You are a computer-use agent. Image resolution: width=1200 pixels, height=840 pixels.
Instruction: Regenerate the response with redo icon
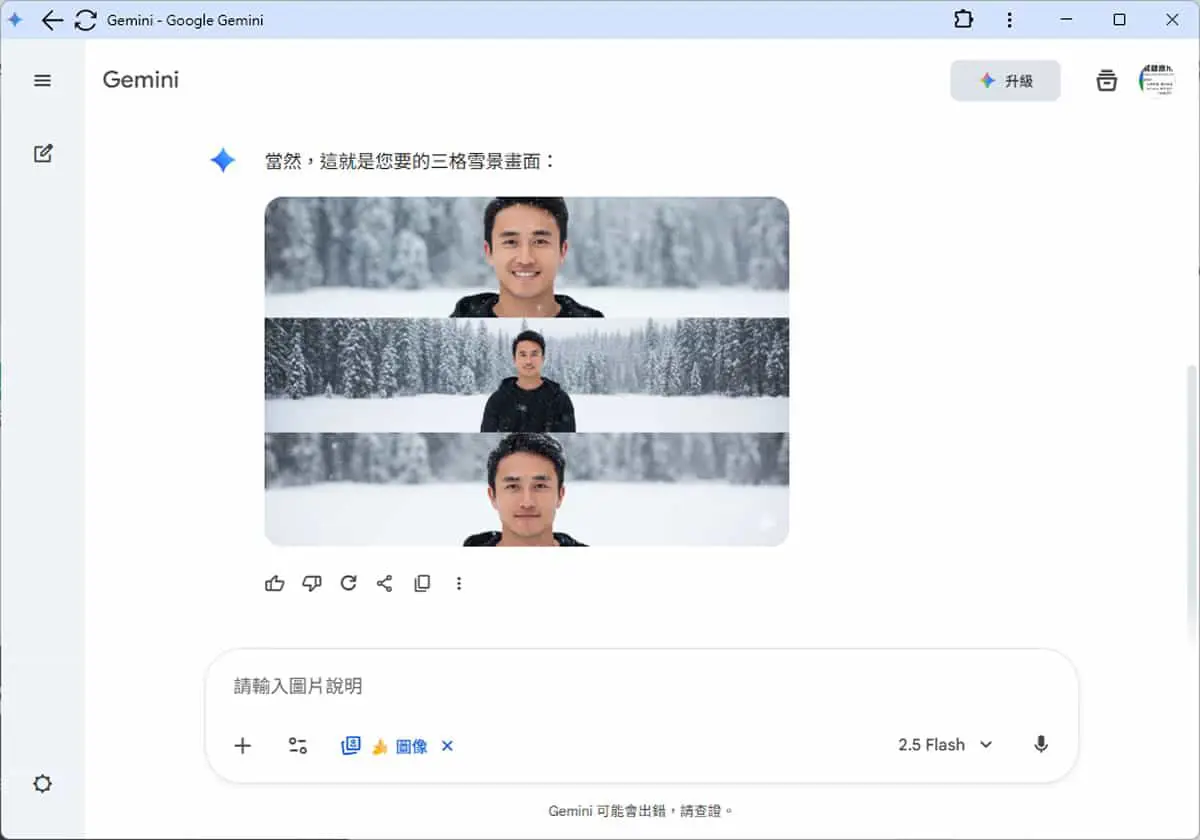click(x=348, y=583)
